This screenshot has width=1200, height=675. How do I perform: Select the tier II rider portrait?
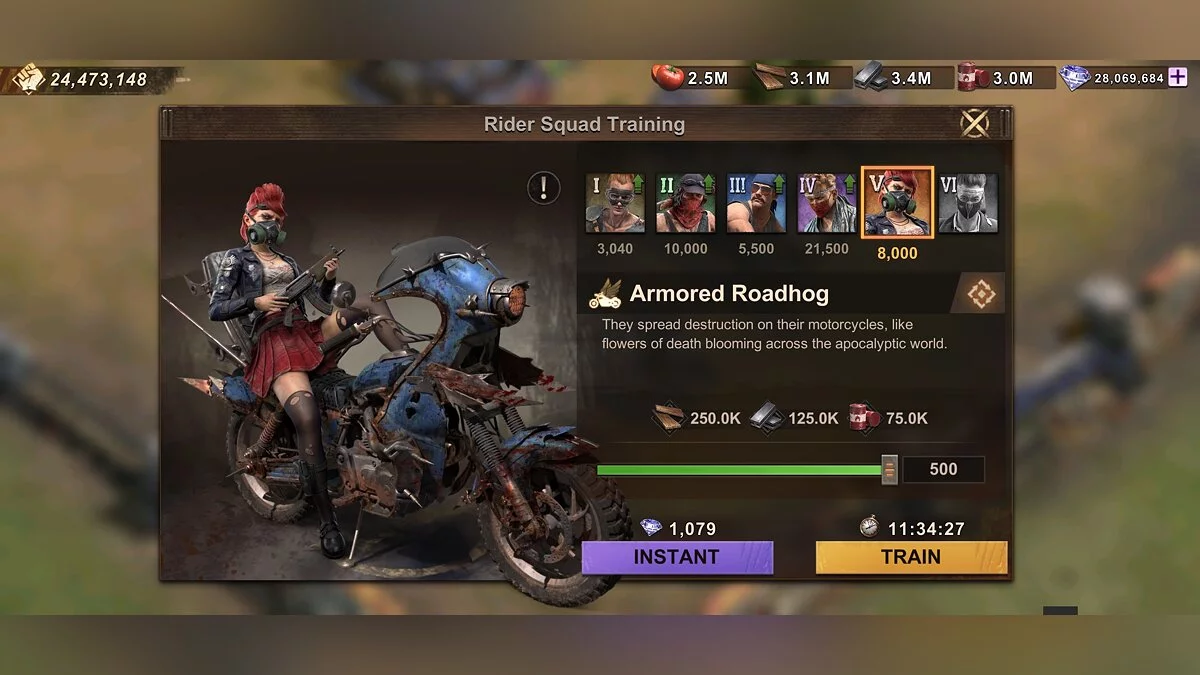[686, 203]
